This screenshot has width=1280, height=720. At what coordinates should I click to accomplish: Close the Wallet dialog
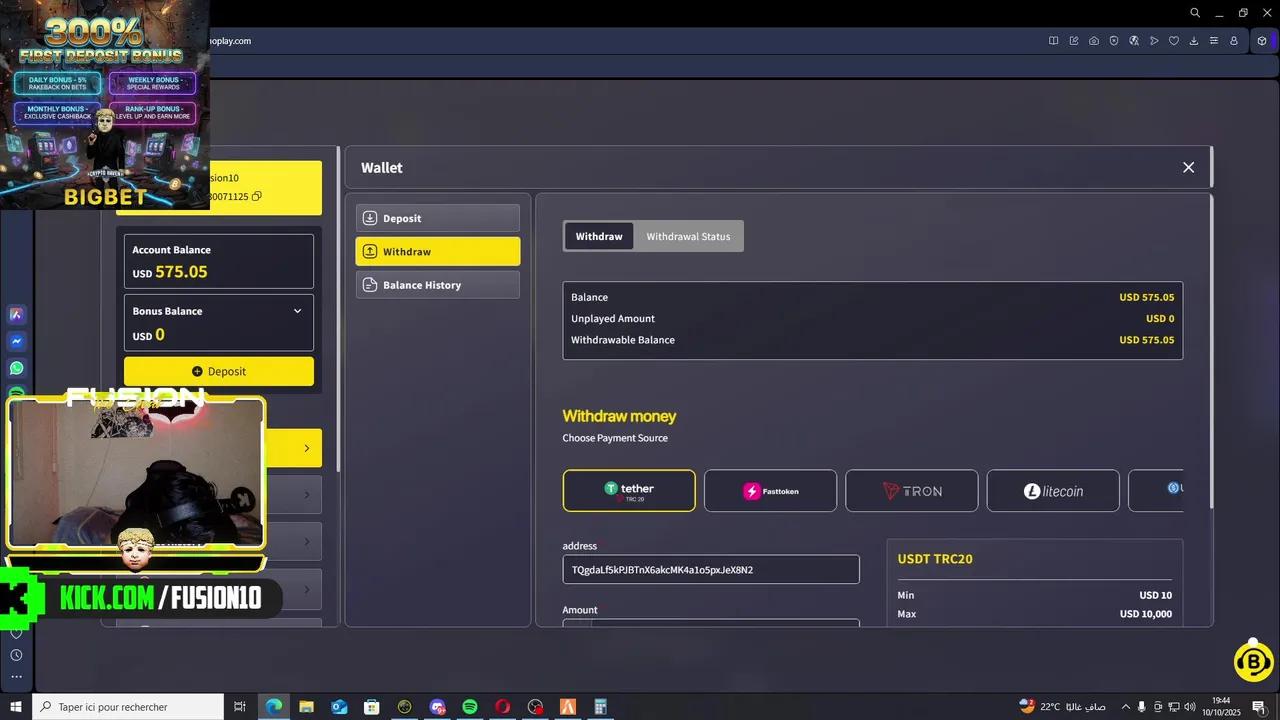click(x=1188, y=167)
